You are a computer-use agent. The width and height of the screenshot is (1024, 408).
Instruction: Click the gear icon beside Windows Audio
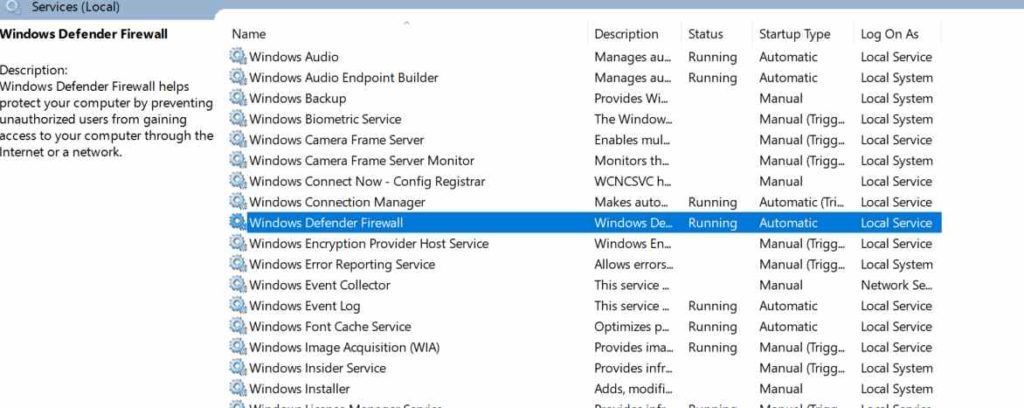coord(238,56)
